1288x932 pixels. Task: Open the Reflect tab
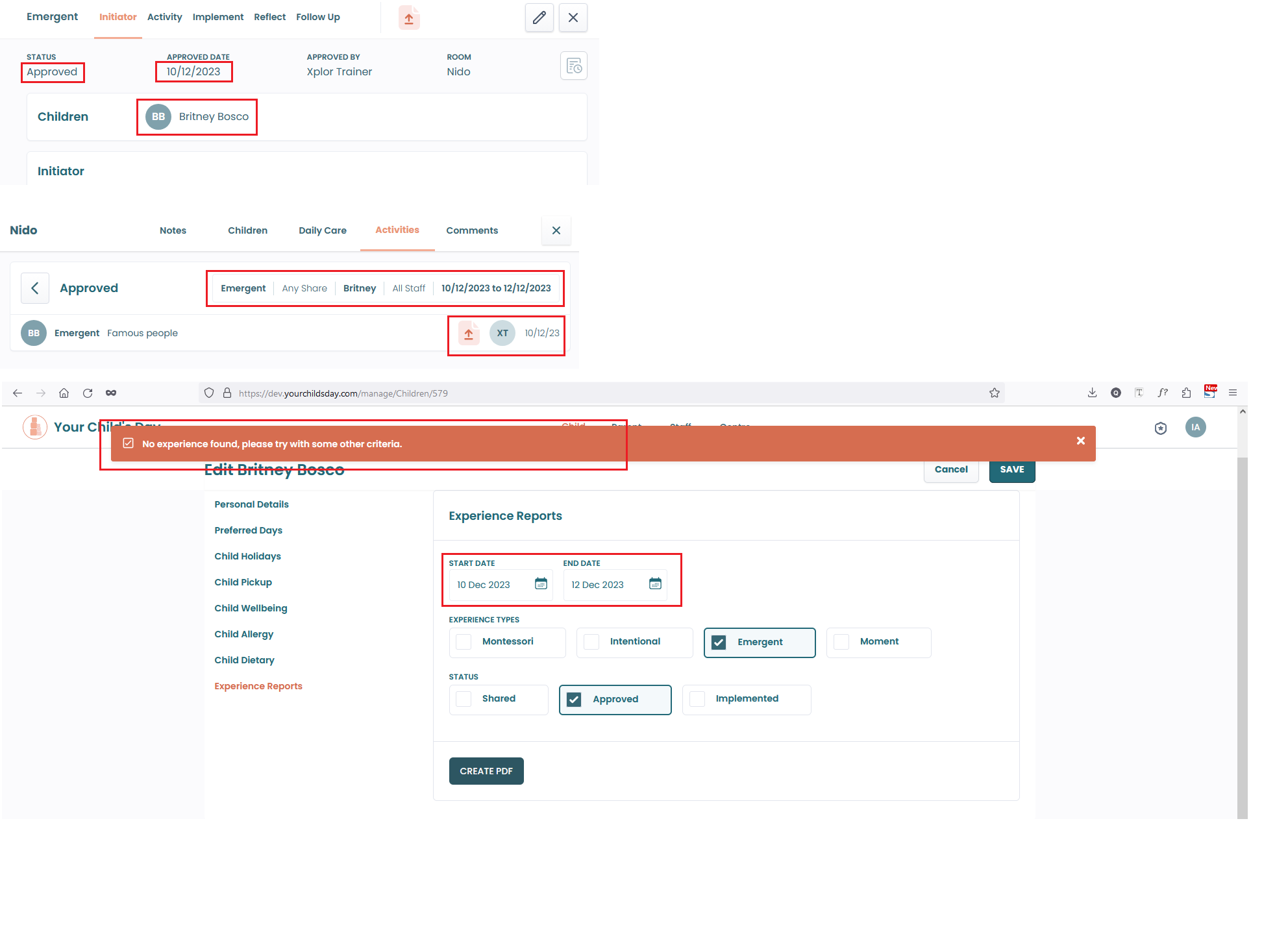pyautogui.click(x=269, y=17)
